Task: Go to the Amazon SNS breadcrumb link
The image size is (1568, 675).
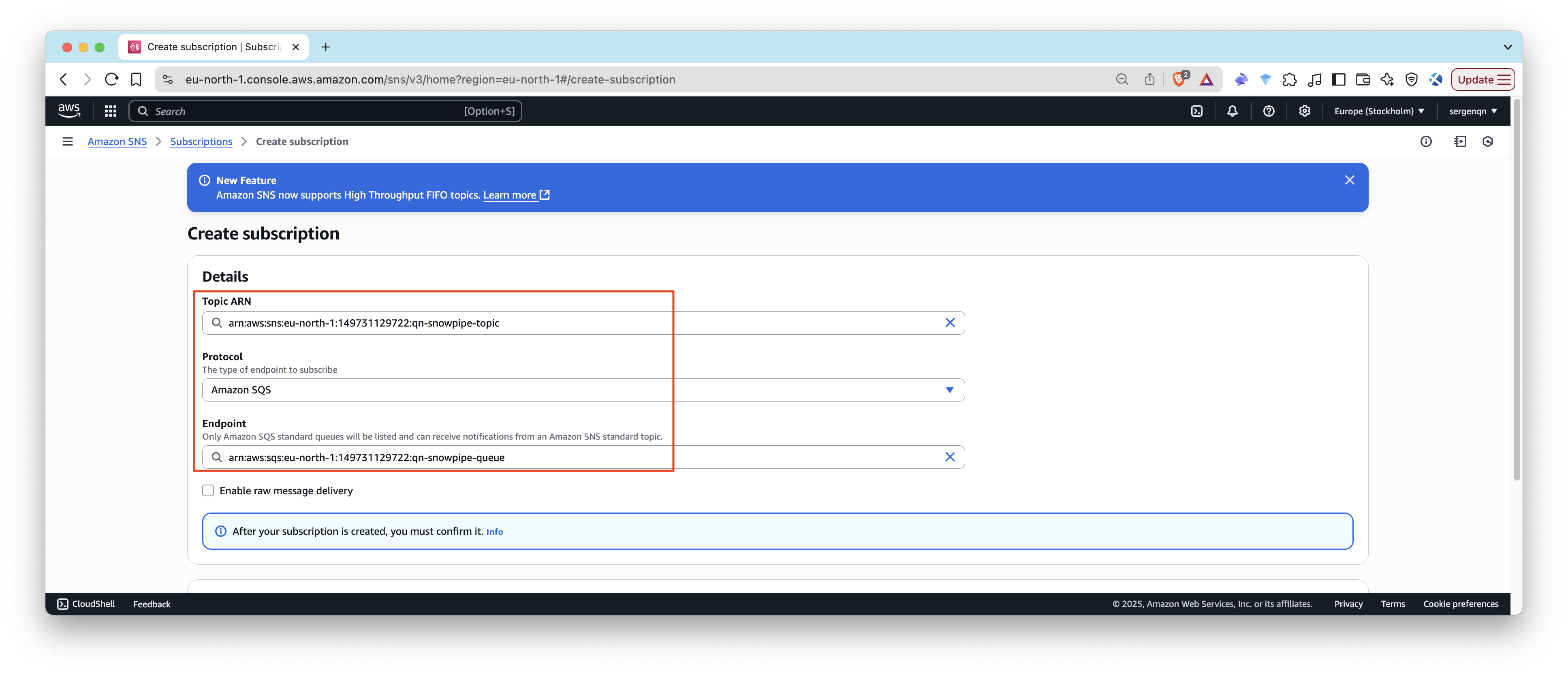Action: coord(117,141)
